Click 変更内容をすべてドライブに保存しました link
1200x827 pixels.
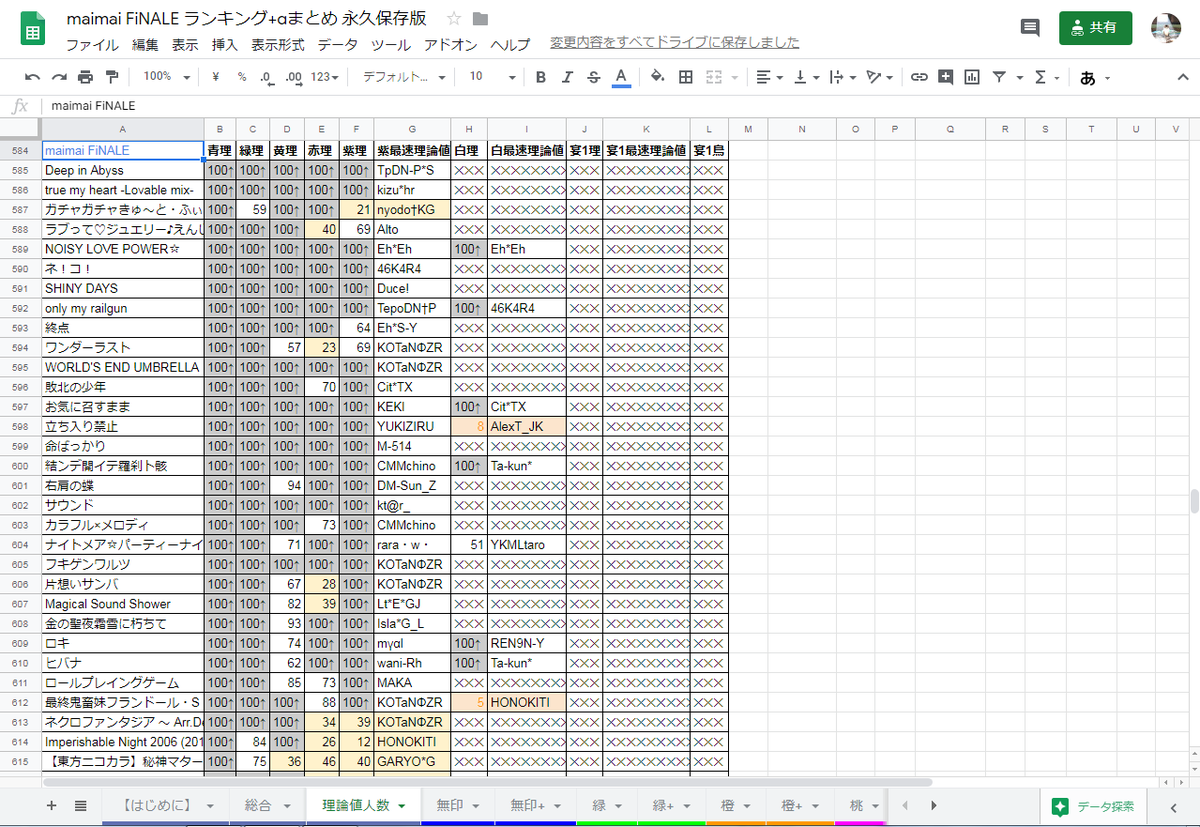675,42
